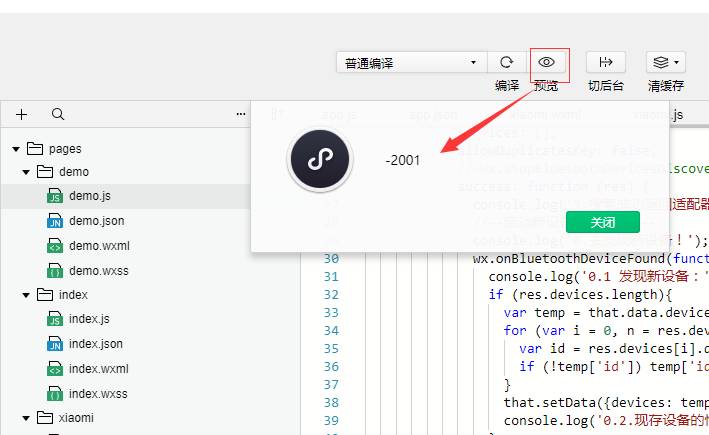Click the JS file icon of demo.js

(55, 196)
